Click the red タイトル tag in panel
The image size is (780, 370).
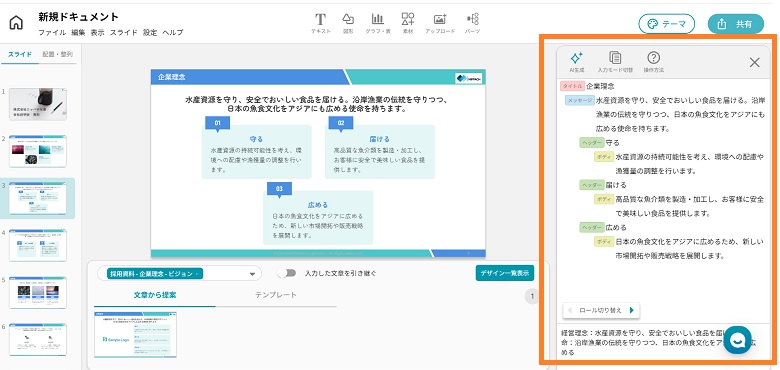pyautogui.click(x=572, y=86)
